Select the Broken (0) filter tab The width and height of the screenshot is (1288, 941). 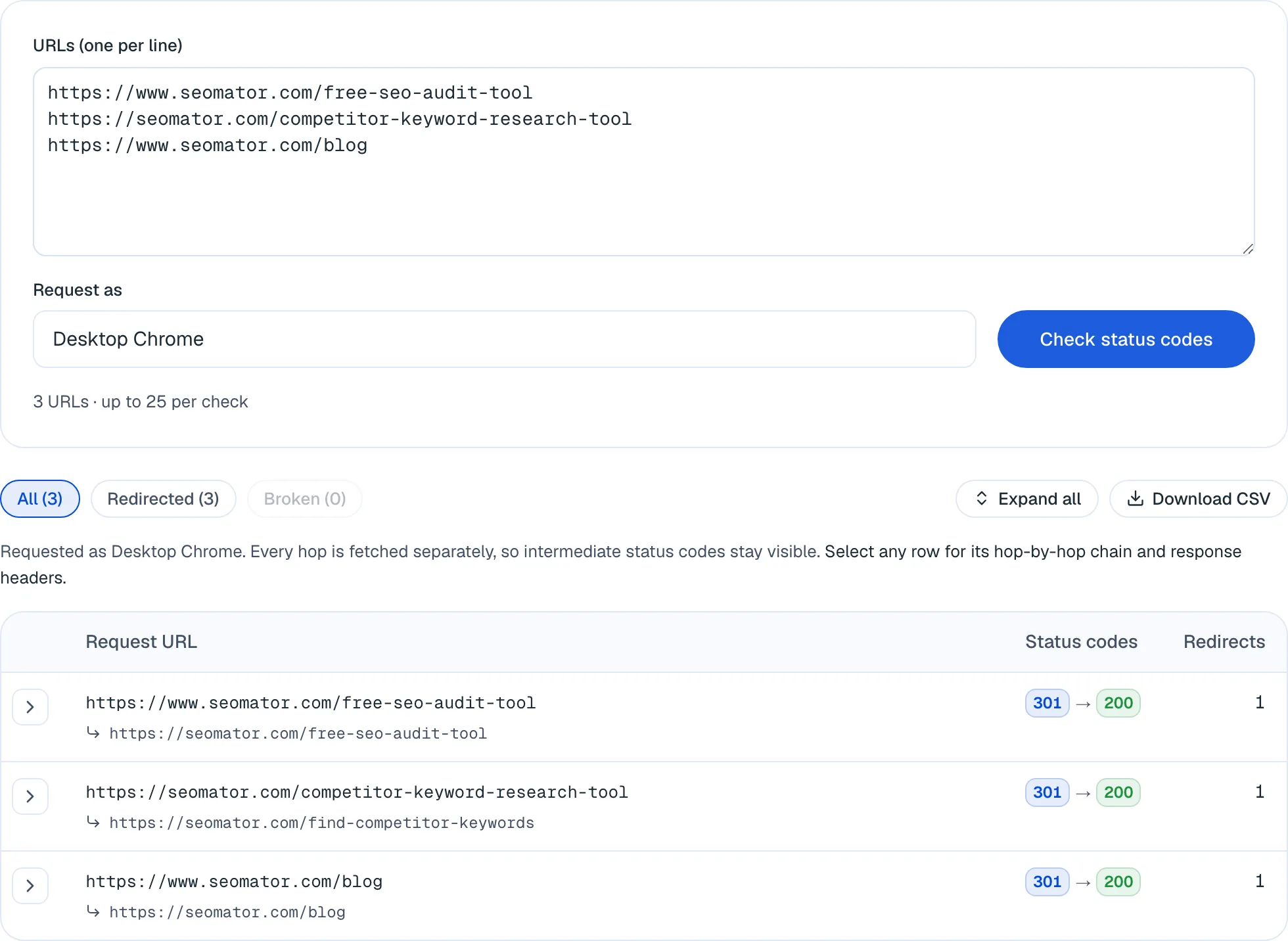coord(305,499)
